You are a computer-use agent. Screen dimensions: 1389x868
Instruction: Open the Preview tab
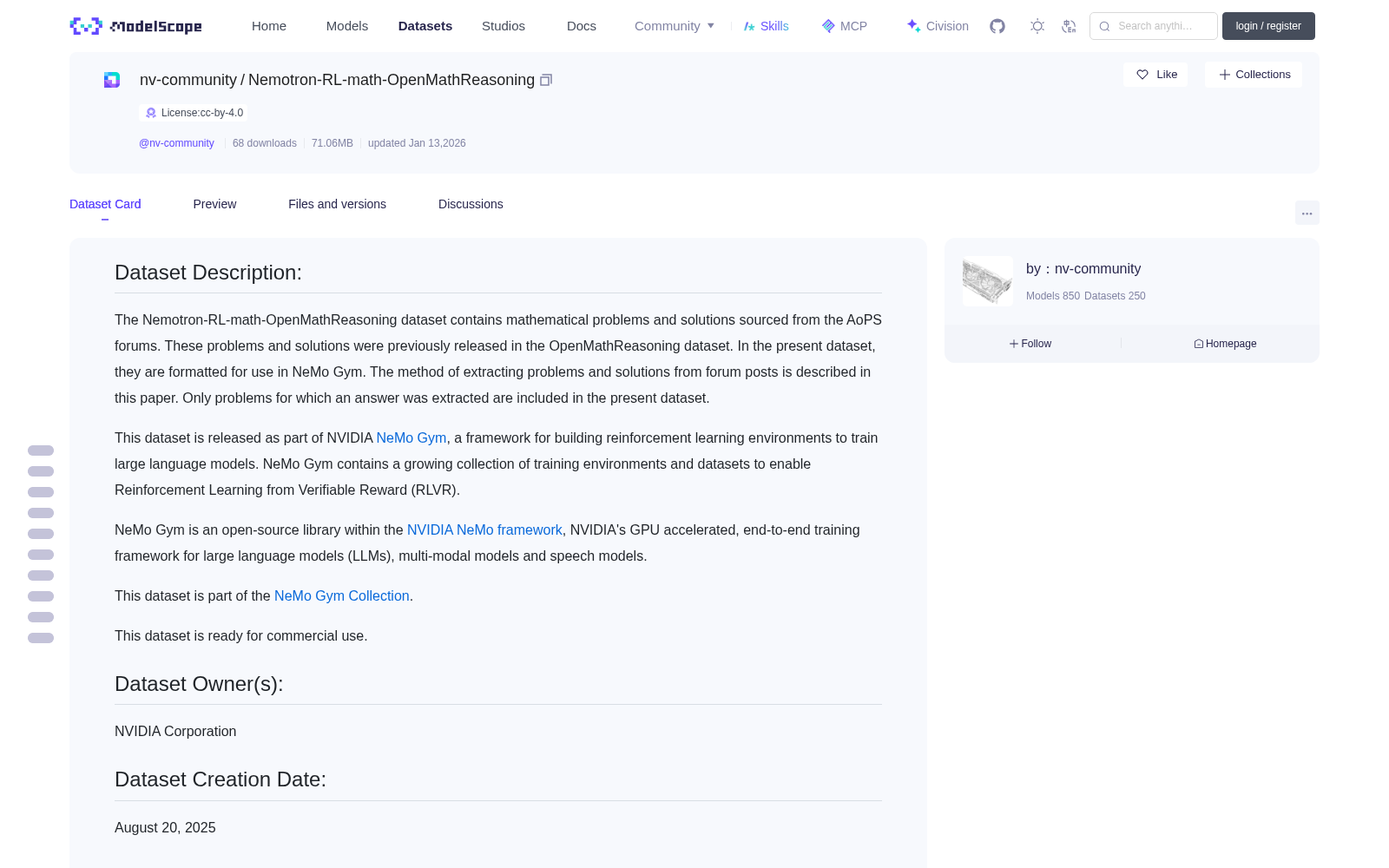pos(214,204)
